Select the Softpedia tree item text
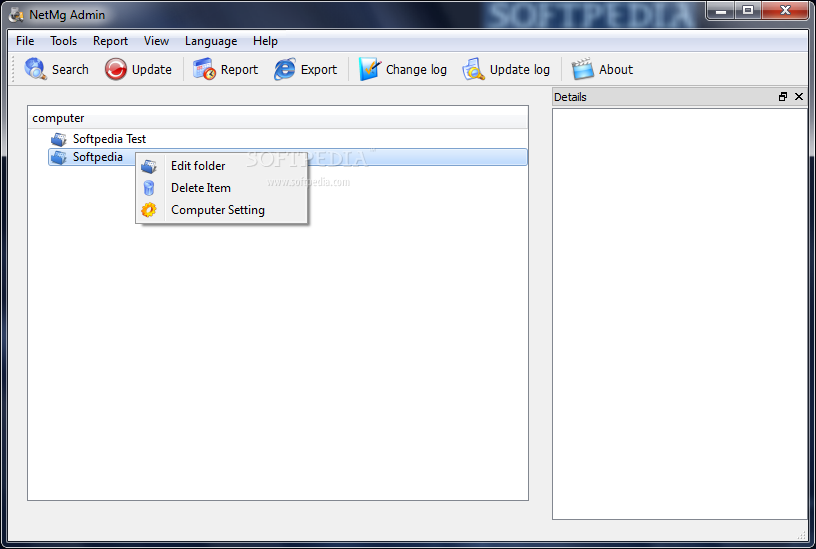Screen dimensions: 816x549 tap(98, 157)
